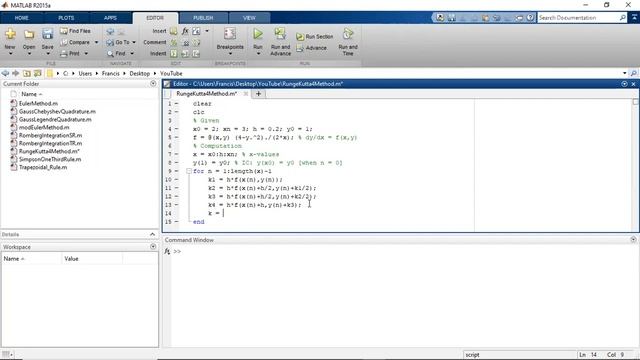Image resolution: width=640 pixels, height=360 pixels.
Task: Open Workspace panel actions menu
Action: coord(153,247)
